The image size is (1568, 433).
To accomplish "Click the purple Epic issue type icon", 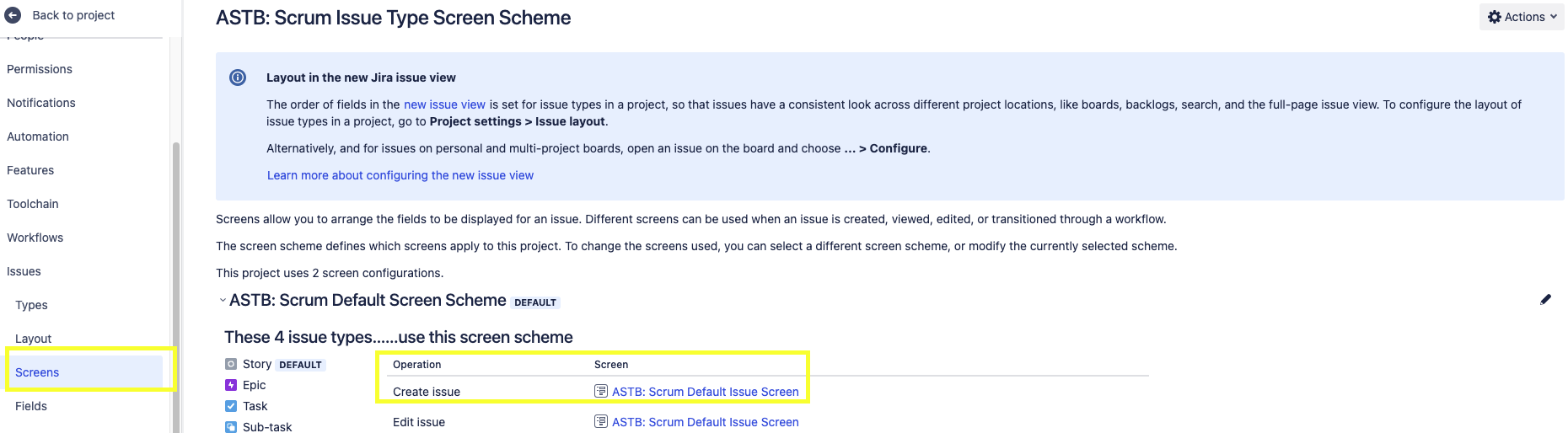I will coord(231,385).
